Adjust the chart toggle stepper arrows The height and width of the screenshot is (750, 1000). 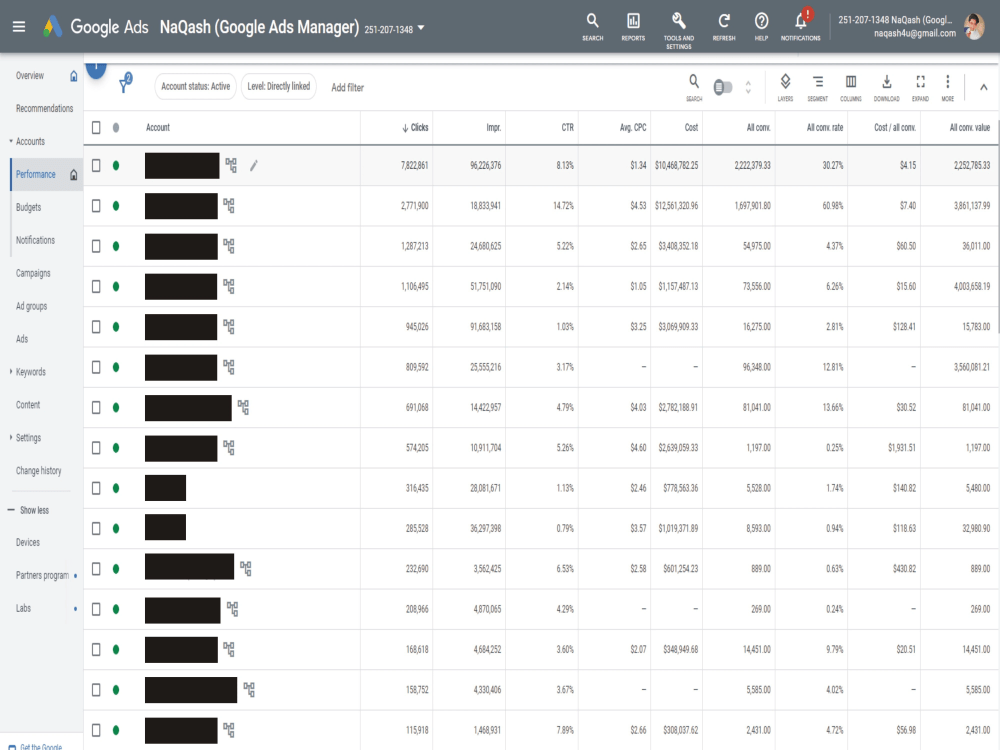pyautogui.click(x=748, y=87)
